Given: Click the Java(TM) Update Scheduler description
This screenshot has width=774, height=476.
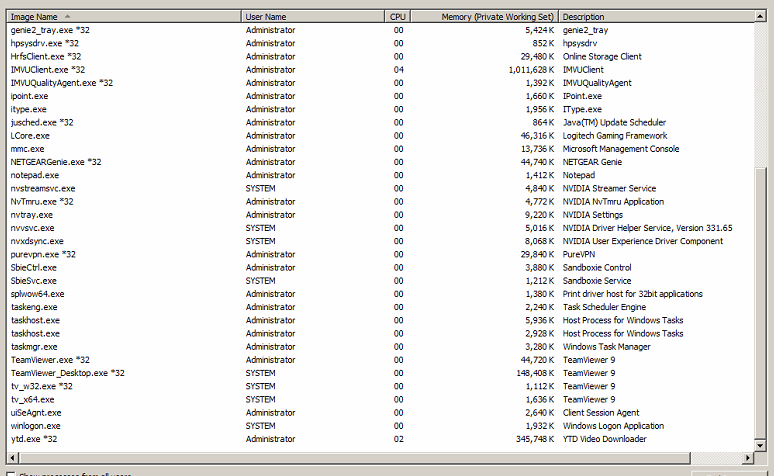Looking at the screenshot, I should (614, 122).
